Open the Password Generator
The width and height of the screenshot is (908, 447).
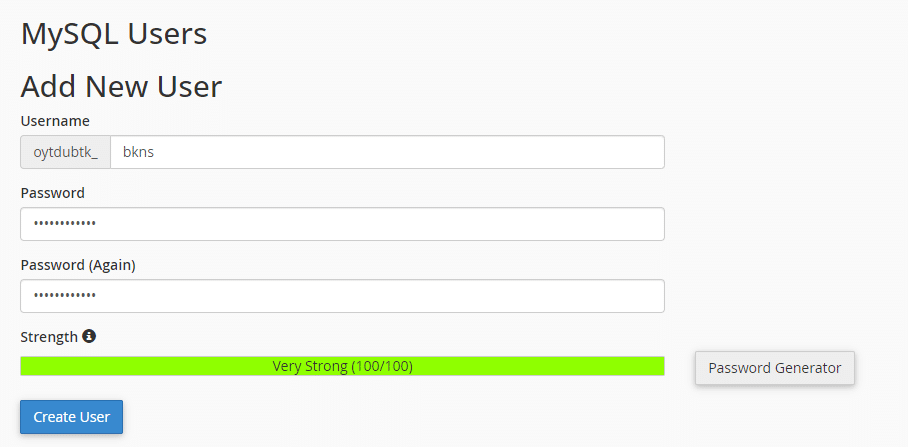774,368
